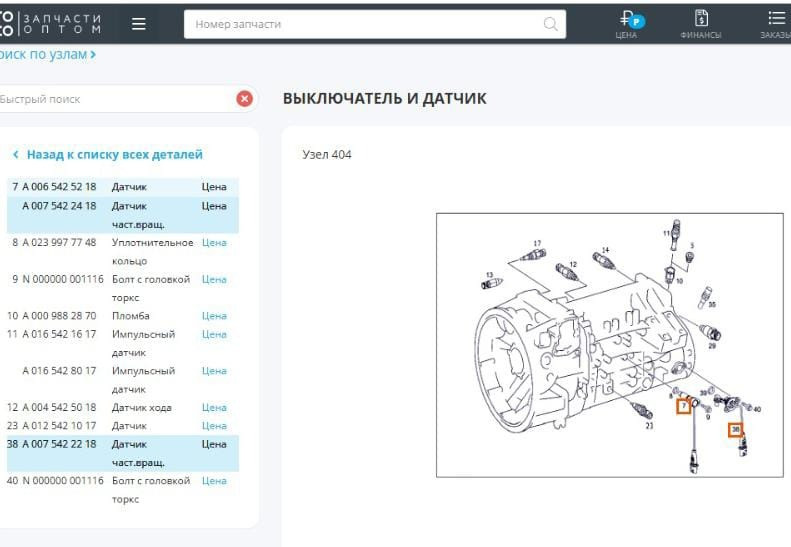Select part number A 023 997 77 48
Image resolution: width=791 pixels, height=547 pixels.
pyautogui.click(x=59, y=243)
